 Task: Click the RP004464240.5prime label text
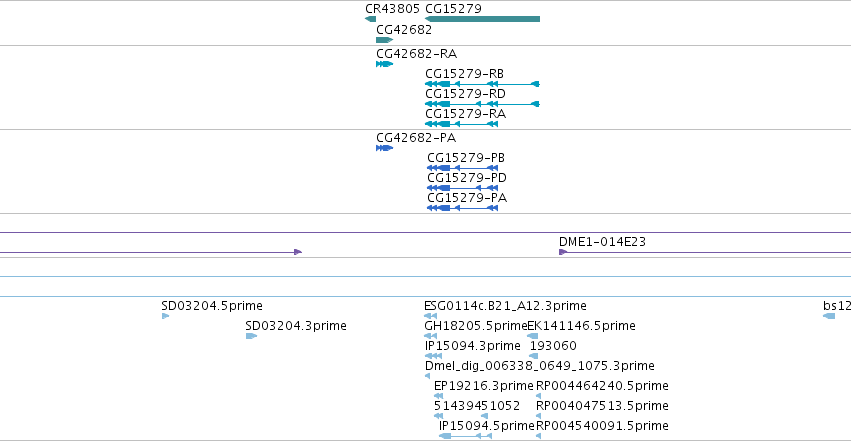click(602, 386)
